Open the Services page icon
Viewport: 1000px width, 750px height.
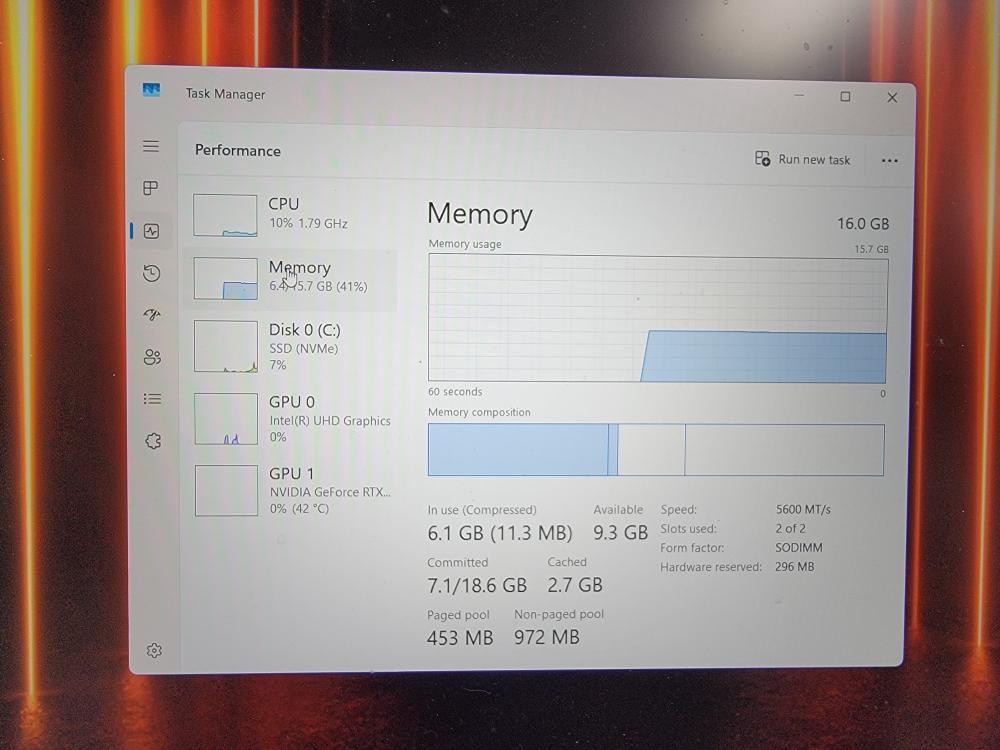(x=152, y=441)
